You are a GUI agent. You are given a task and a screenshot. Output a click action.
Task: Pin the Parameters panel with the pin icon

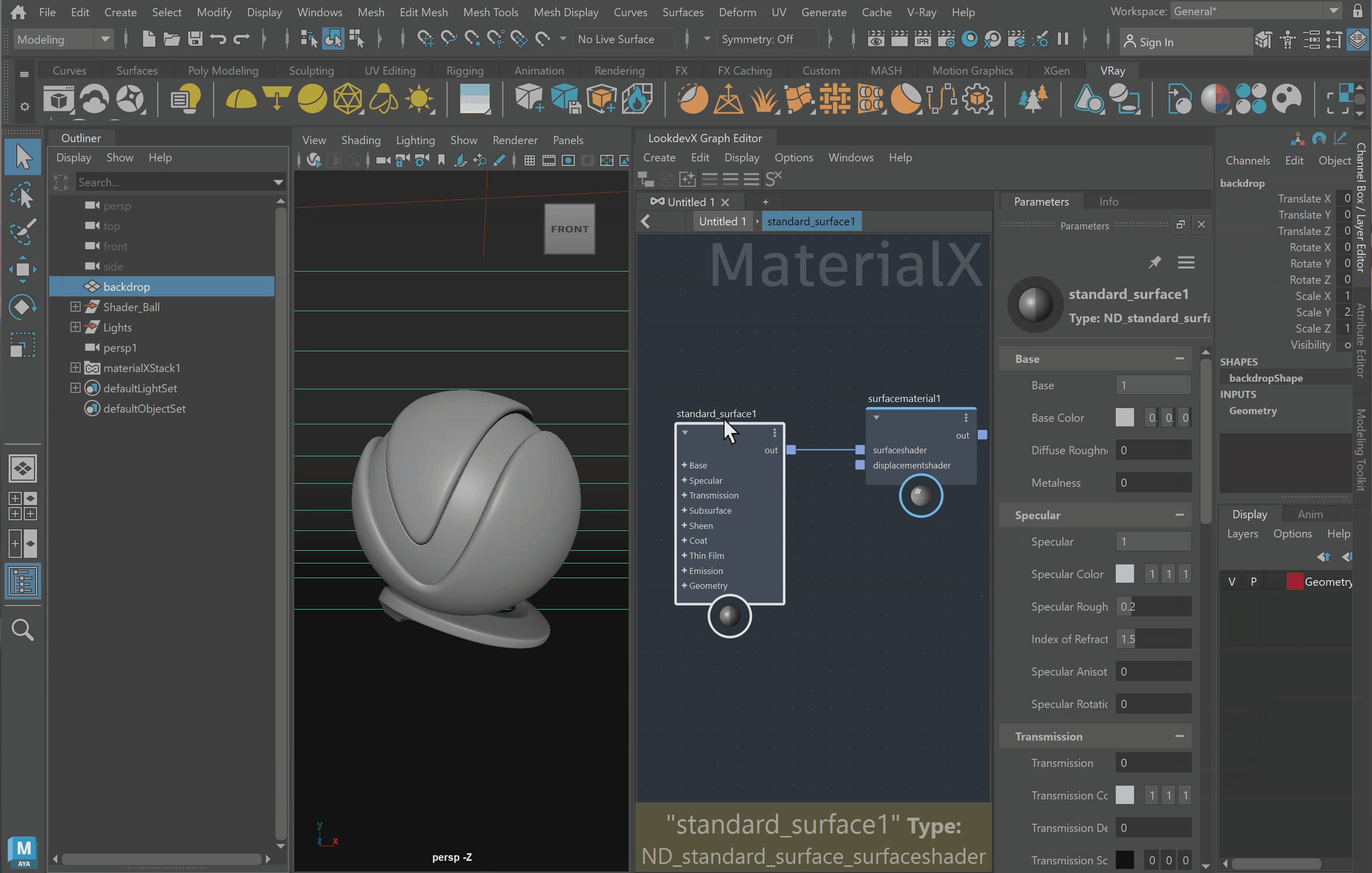point(1155,262)
